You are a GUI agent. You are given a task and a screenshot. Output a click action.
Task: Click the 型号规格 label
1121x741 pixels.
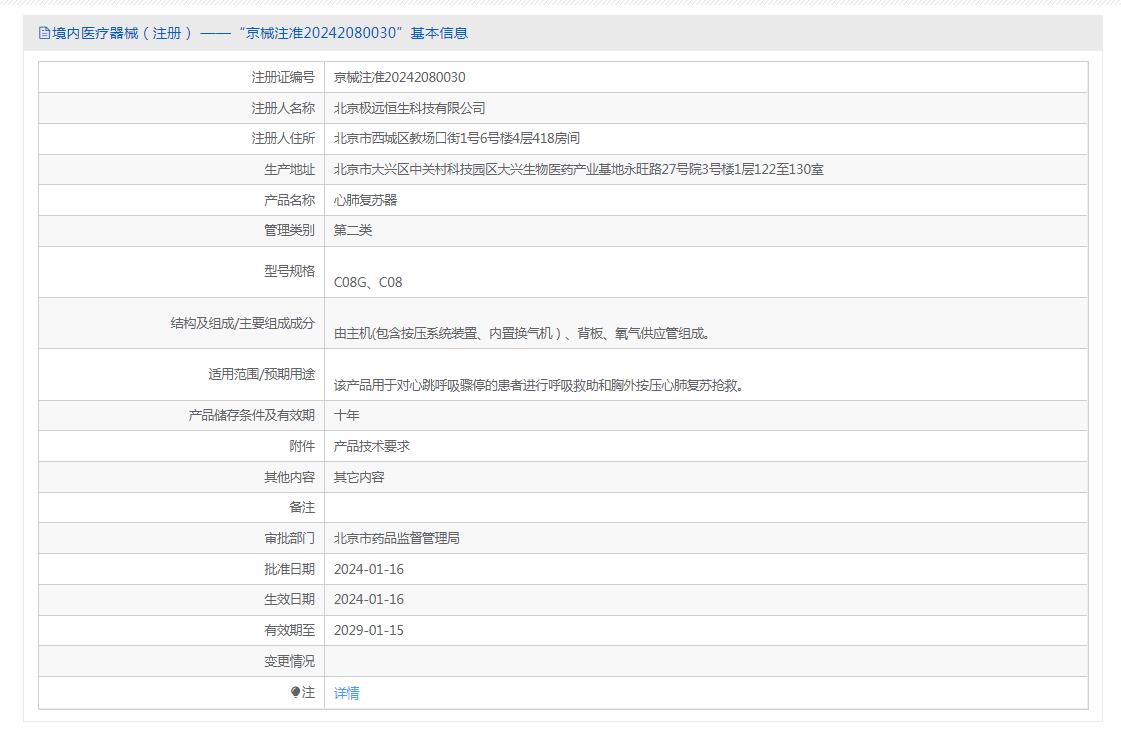pos(290,271)
